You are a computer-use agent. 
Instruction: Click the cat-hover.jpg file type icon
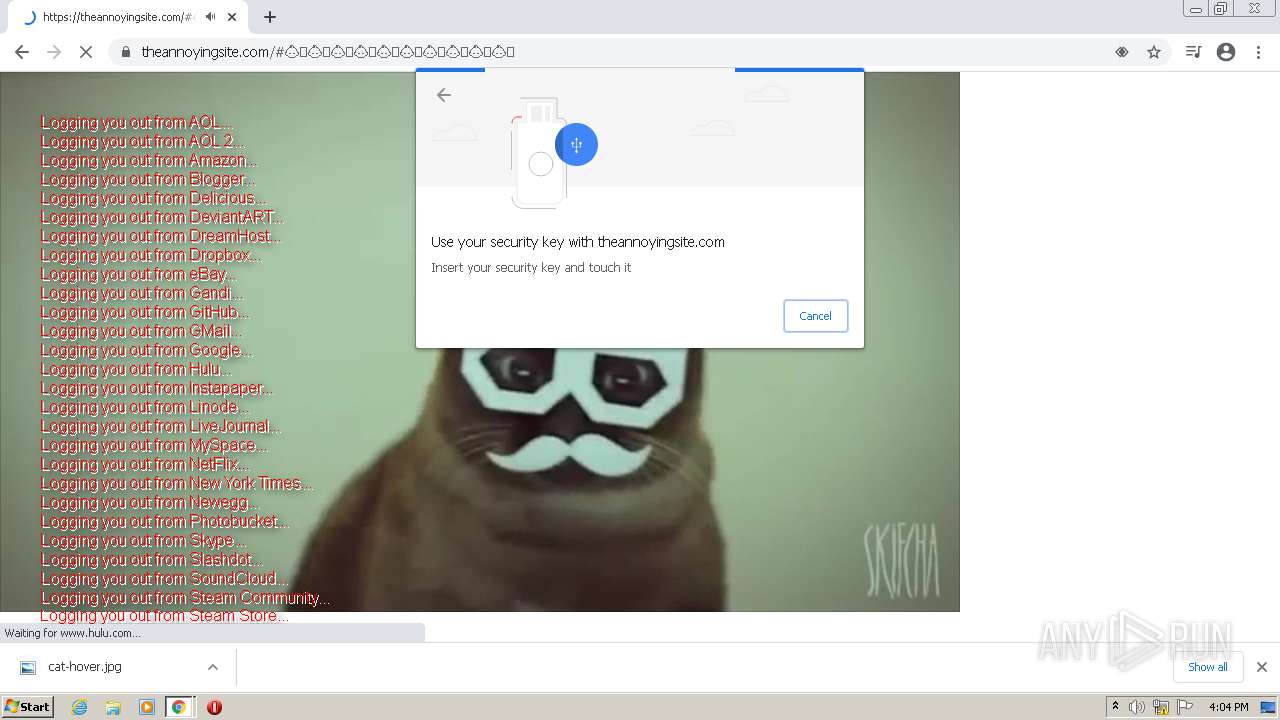point(28,667)
